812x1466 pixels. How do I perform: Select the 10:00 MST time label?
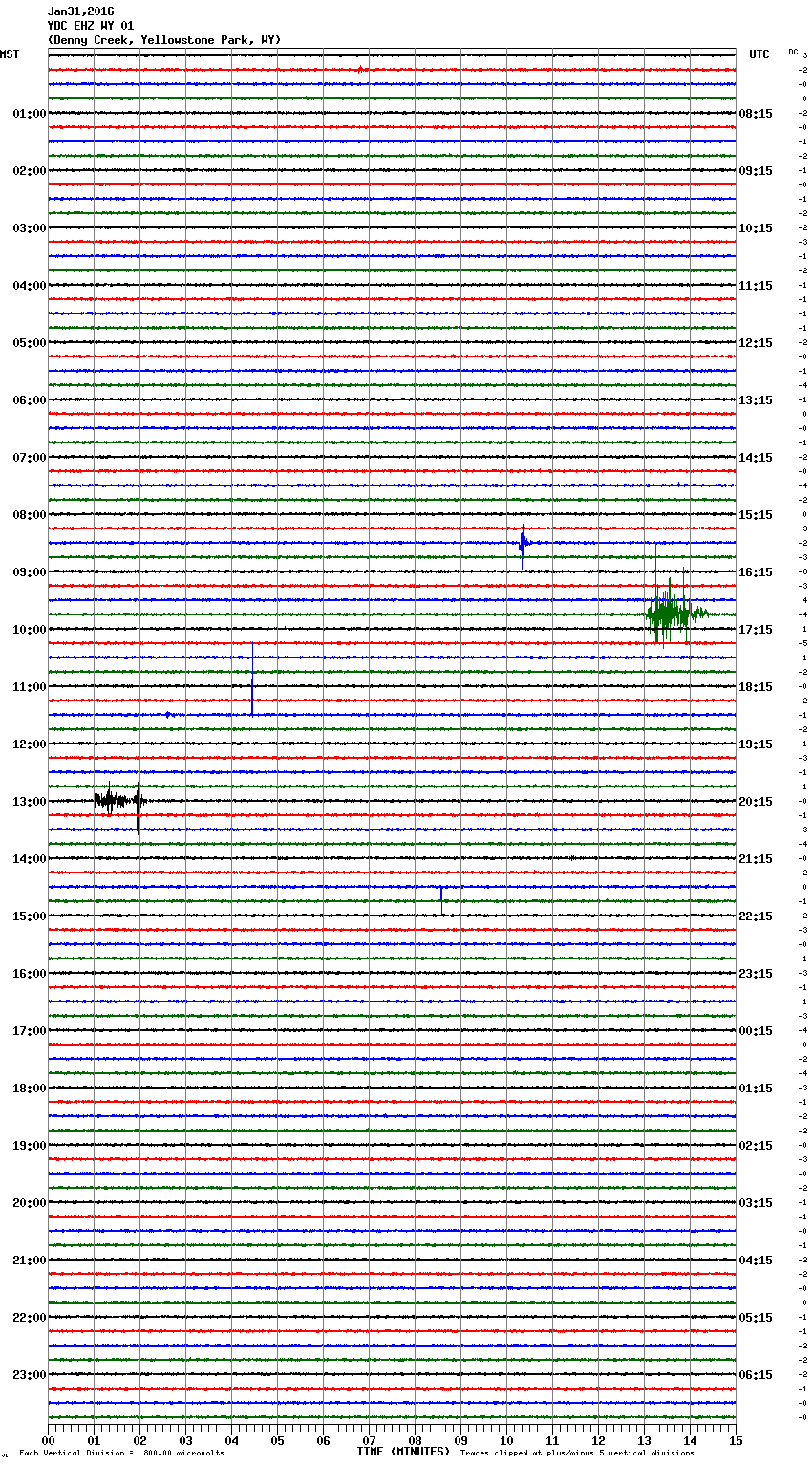tap(30, 630)
